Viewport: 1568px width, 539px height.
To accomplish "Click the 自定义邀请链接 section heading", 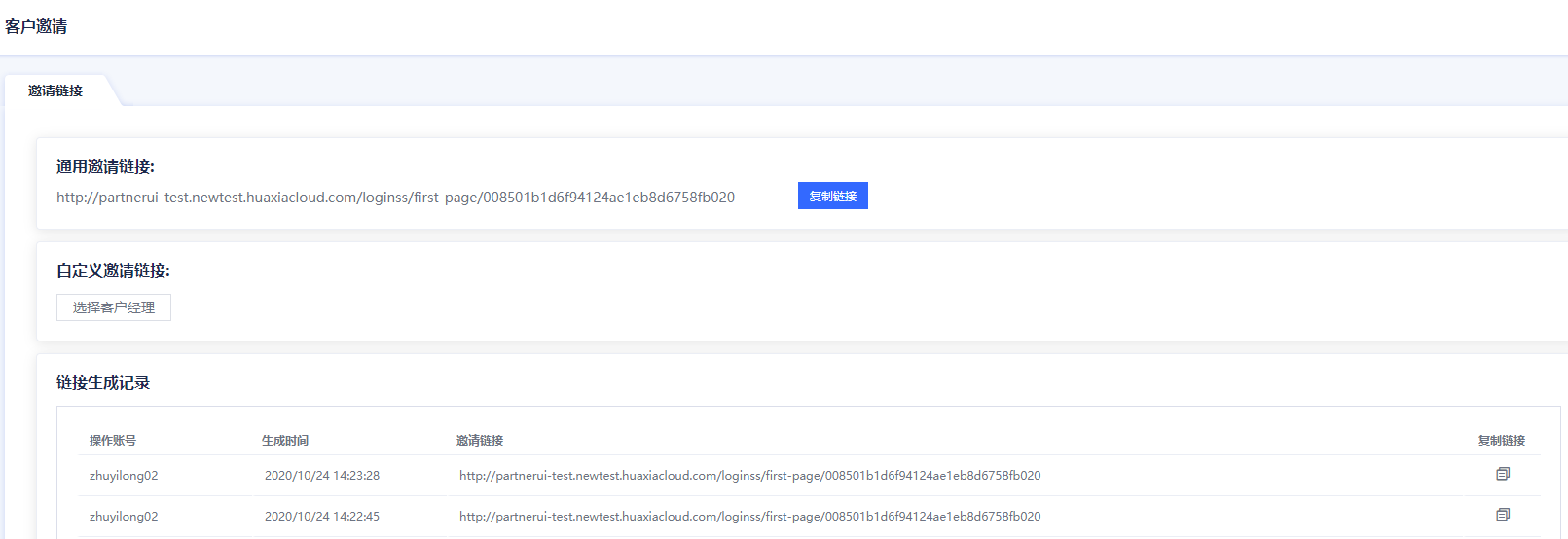I will [x=113, y=270].
